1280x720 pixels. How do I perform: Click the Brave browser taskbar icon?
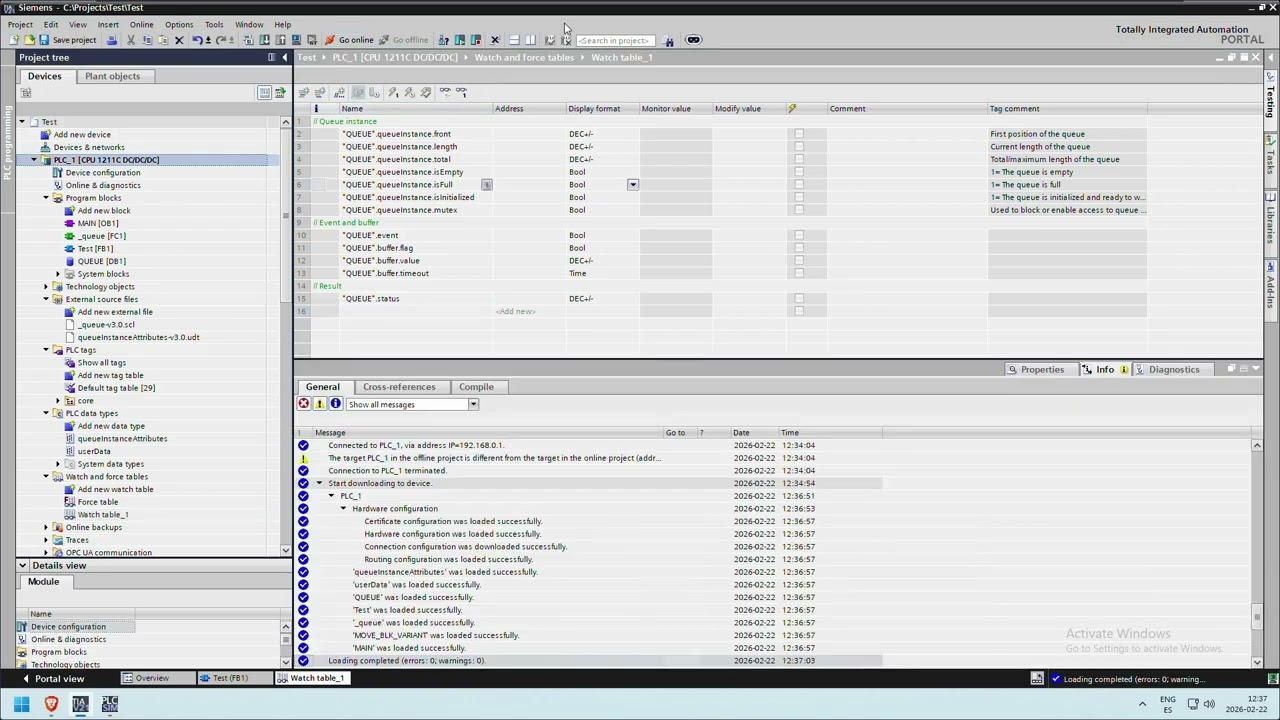coord(51,704)
